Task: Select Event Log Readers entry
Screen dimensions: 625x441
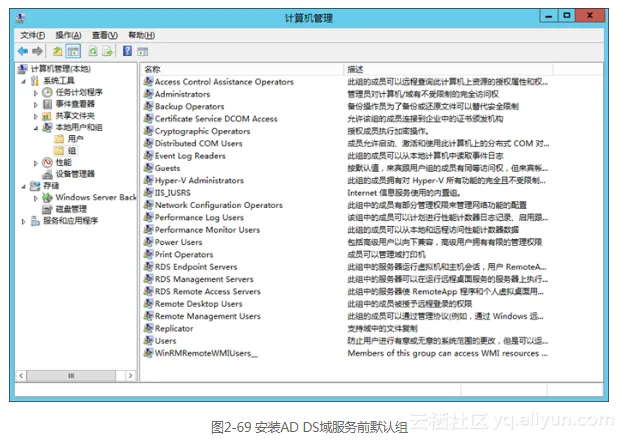Action: (x=190, y=156)
